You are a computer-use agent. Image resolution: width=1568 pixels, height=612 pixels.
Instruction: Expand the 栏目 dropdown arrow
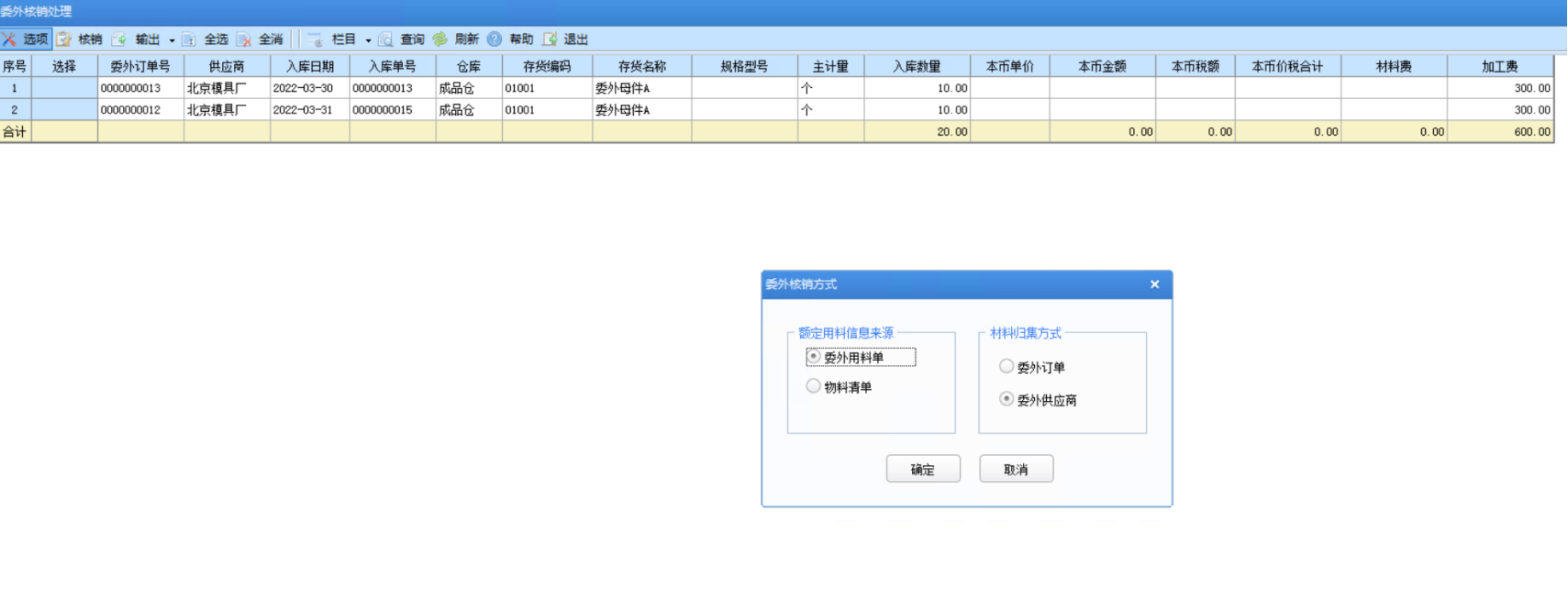click(368, 40)
